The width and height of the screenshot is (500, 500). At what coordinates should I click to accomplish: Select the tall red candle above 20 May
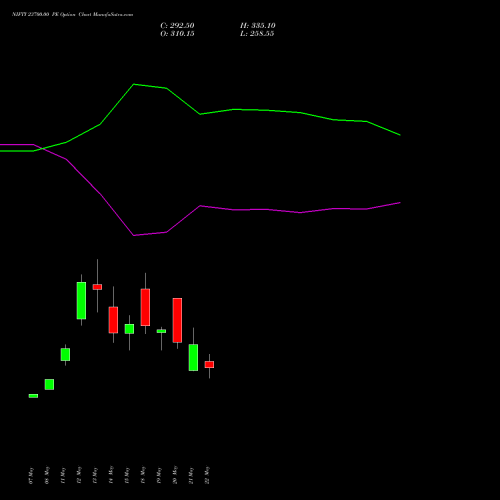177,320
